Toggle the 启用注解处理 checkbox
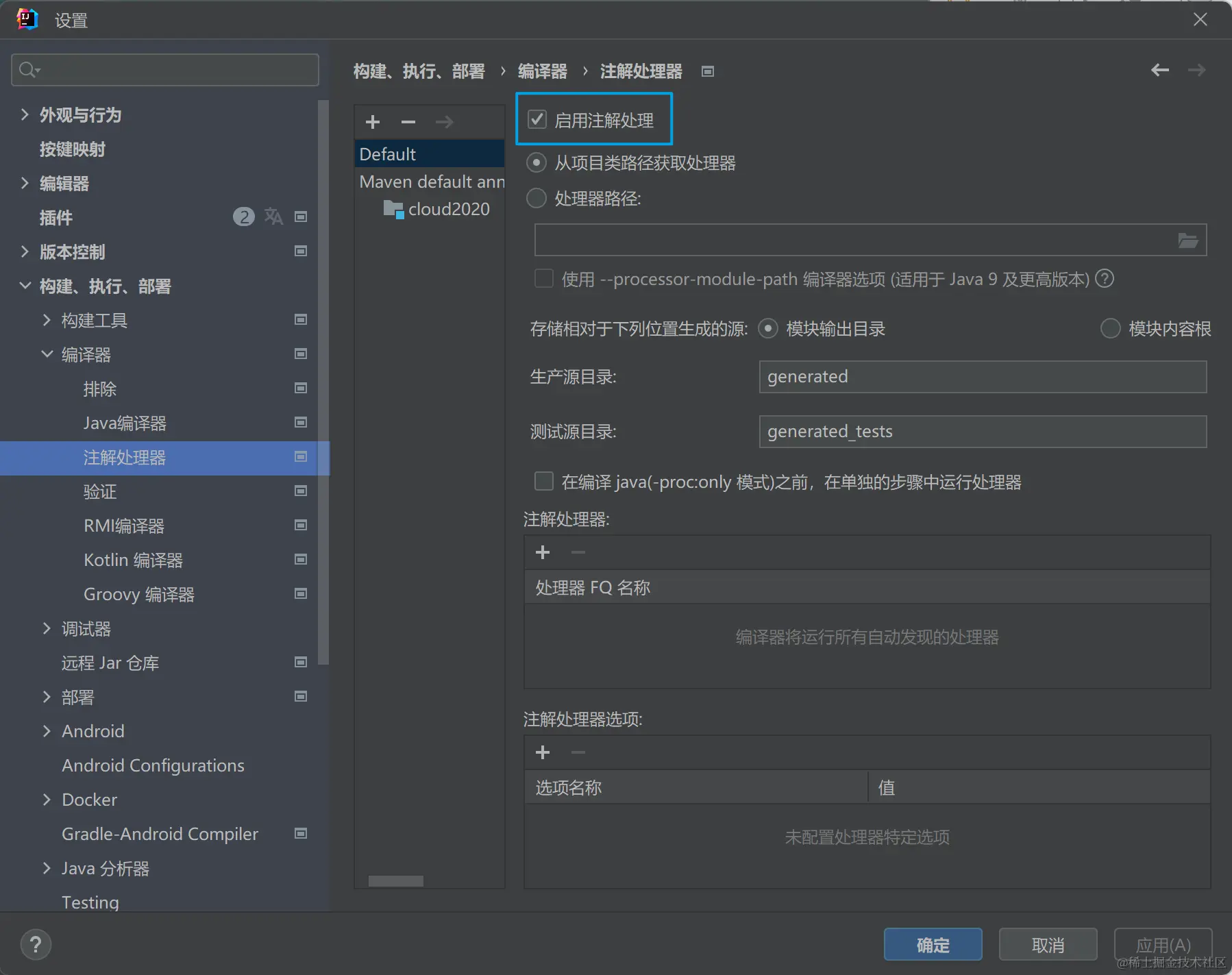Screen dimensions: 1232x975 coord(537,120)
